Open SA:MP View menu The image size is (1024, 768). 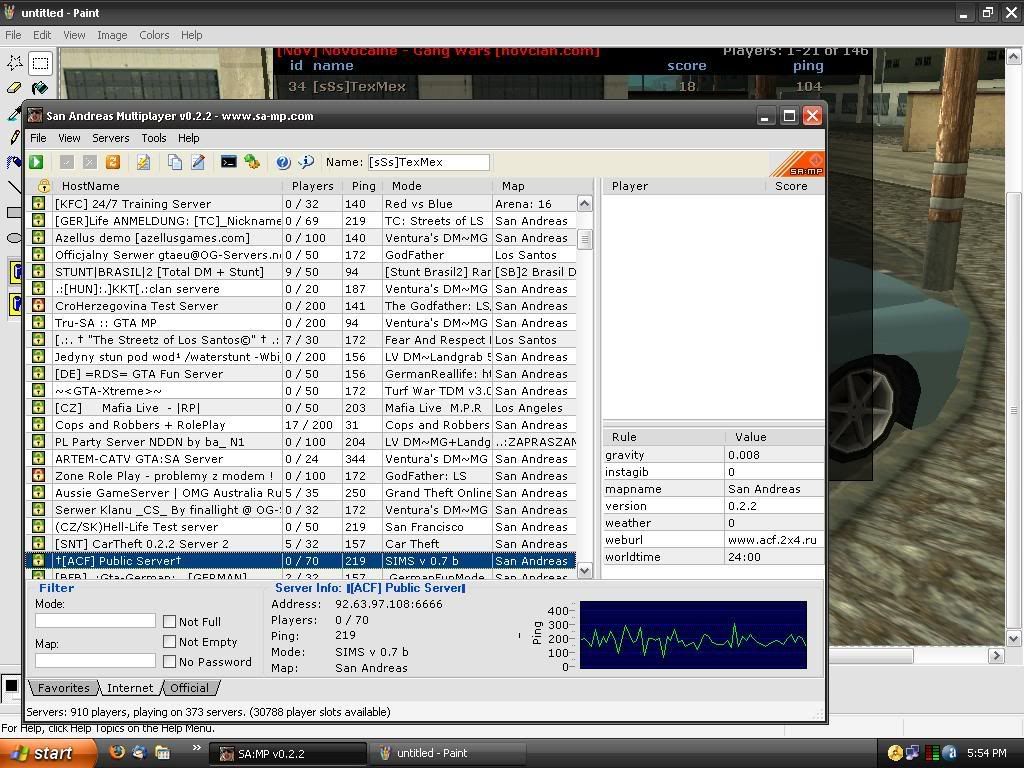pos(69,138)
